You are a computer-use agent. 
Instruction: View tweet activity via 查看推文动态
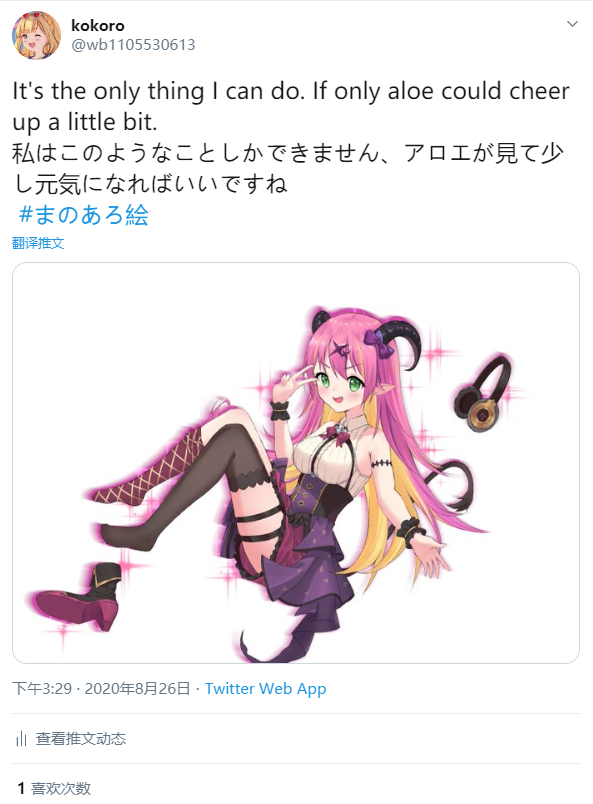(81, 739)
